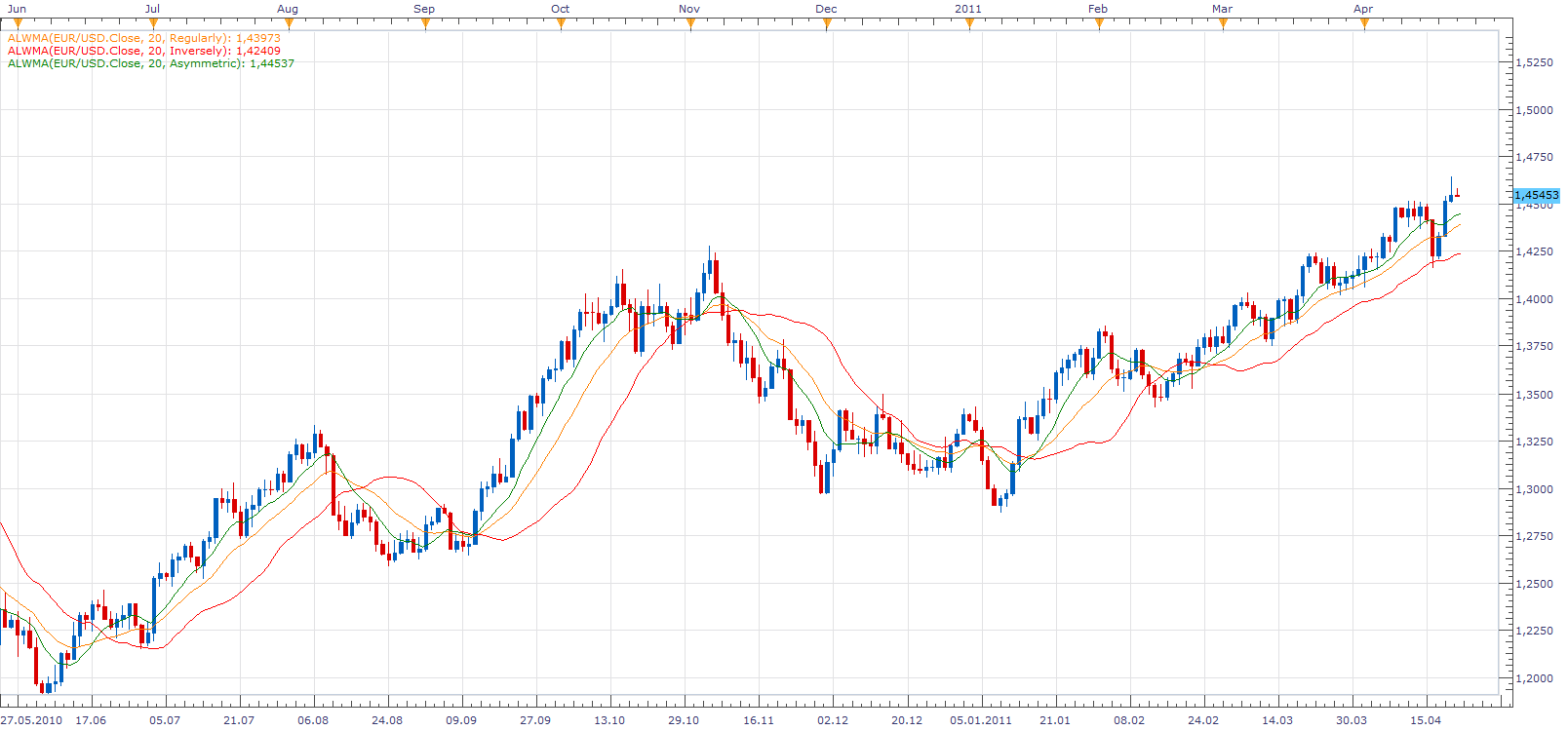Click the 2011 year marker triangle
1568x731 pixels.
point(969,23)
